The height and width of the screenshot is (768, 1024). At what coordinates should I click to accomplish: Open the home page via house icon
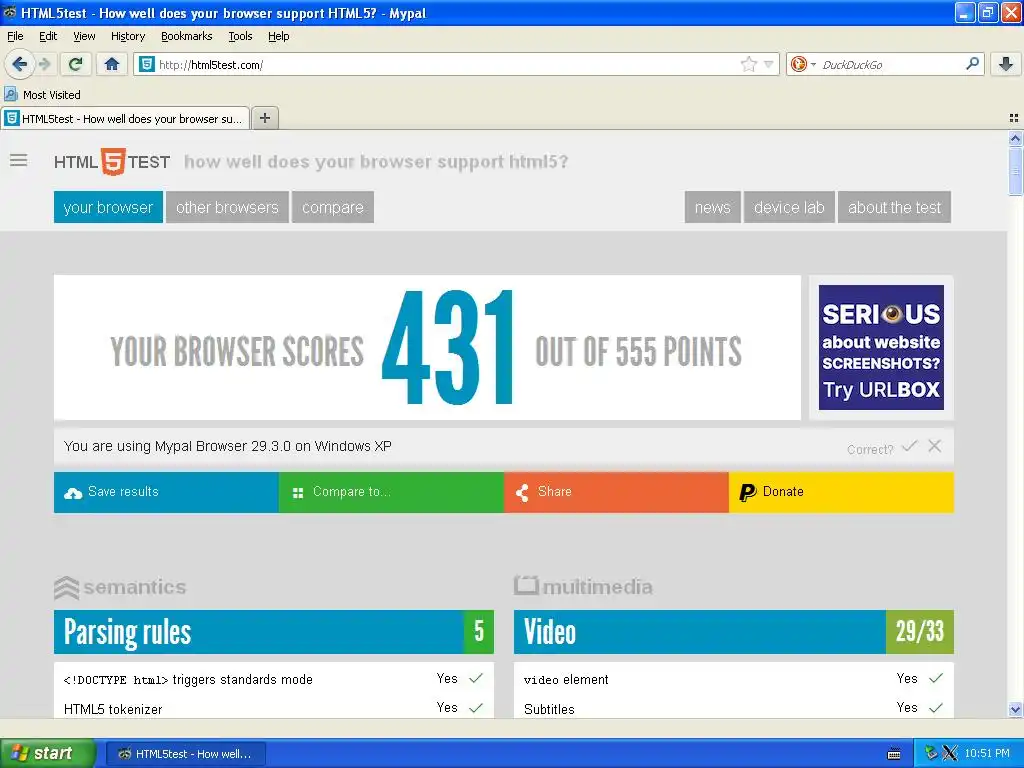pos(112,64)
